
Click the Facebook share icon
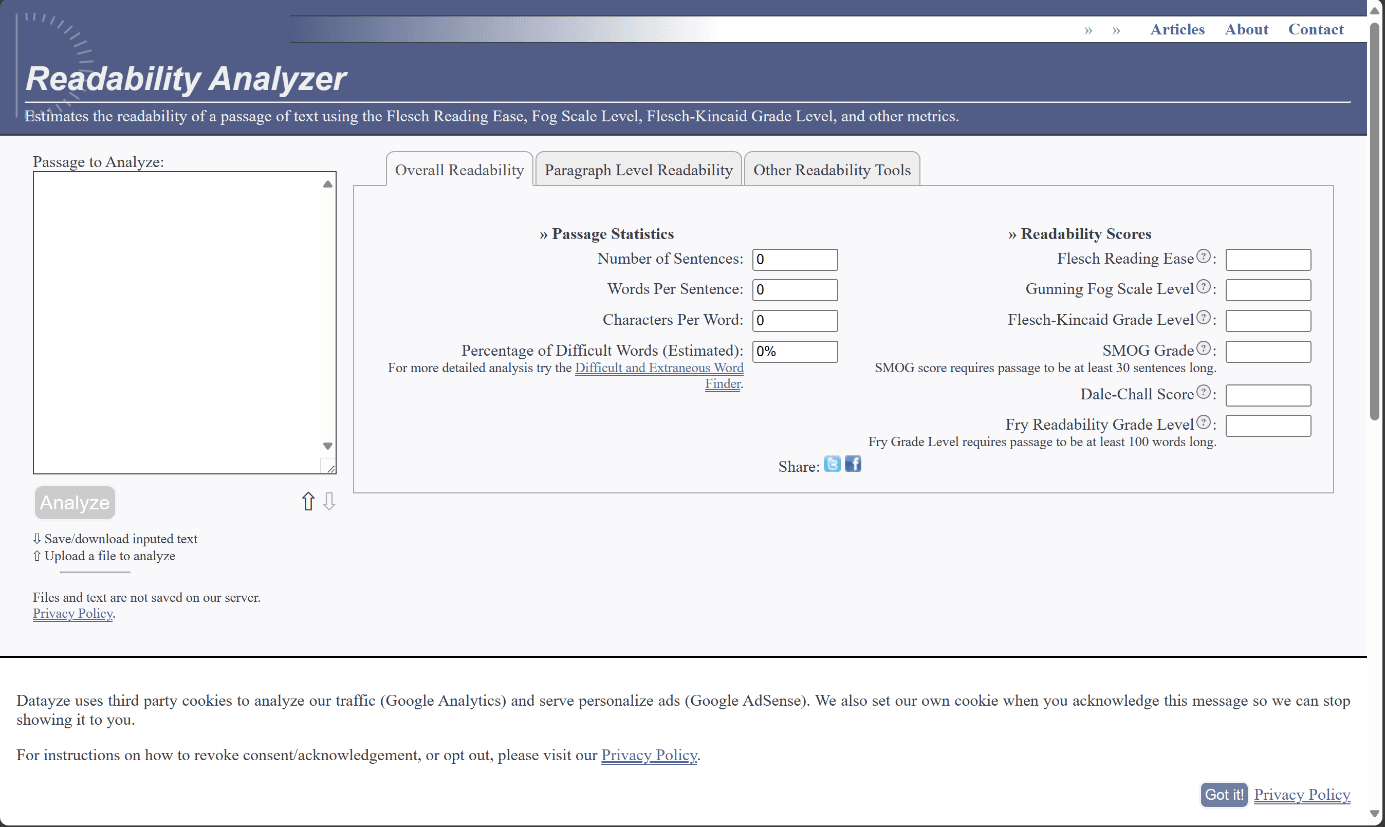(x=853, y=465)
